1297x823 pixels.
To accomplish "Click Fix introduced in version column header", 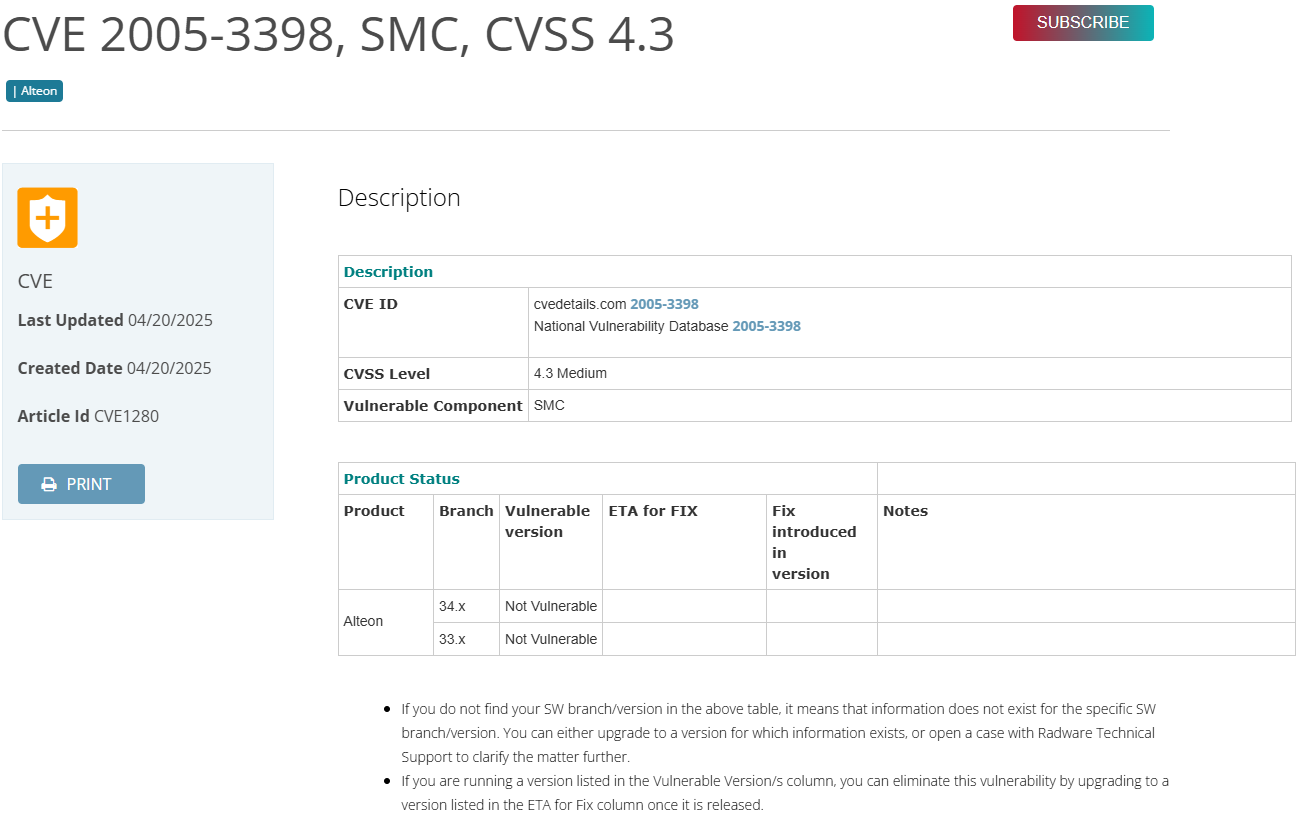I will [x=814, y=542].
